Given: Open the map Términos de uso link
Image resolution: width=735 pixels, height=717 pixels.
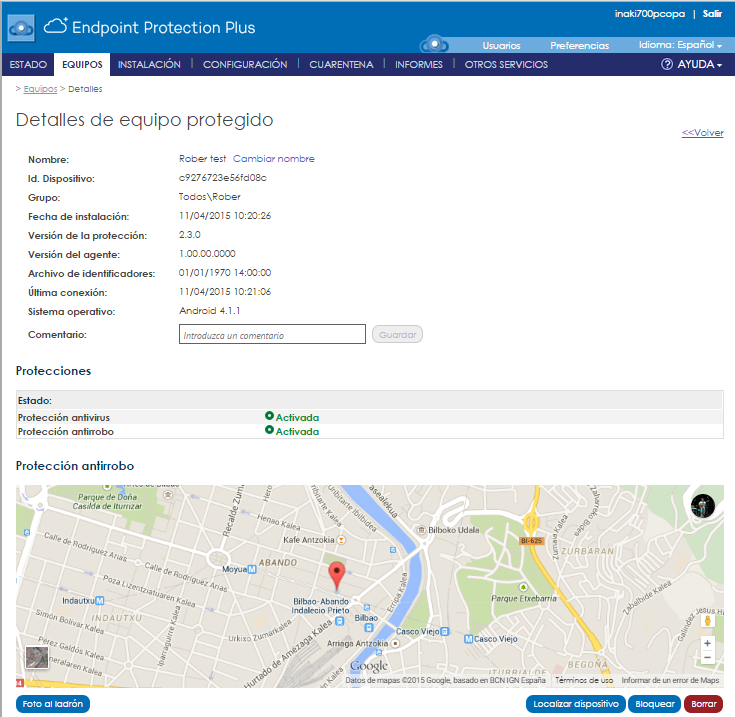Looking at the screenshot, I should 584,680.
